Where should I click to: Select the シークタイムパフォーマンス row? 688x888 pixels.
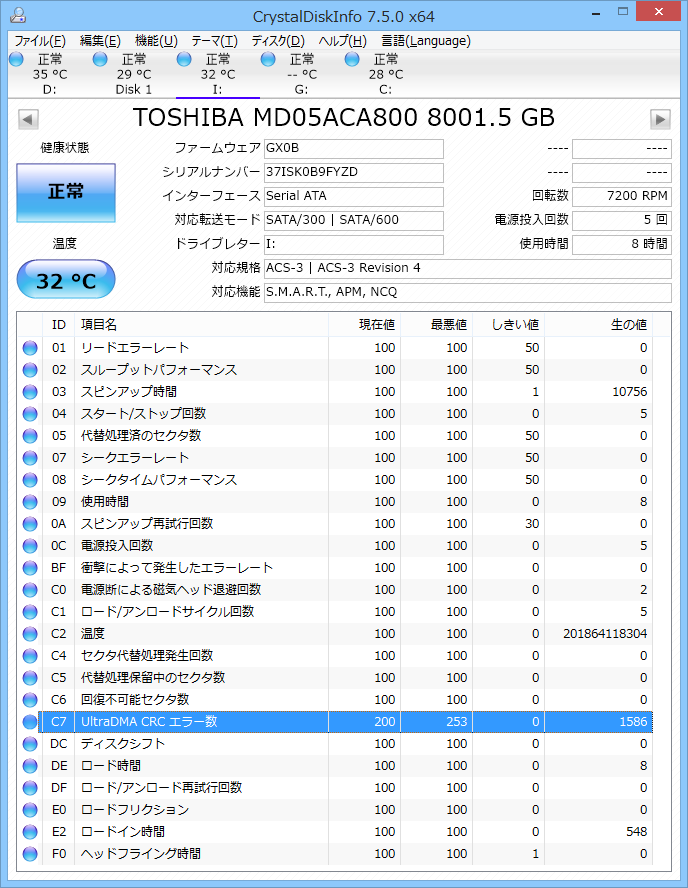click(336, 480)
